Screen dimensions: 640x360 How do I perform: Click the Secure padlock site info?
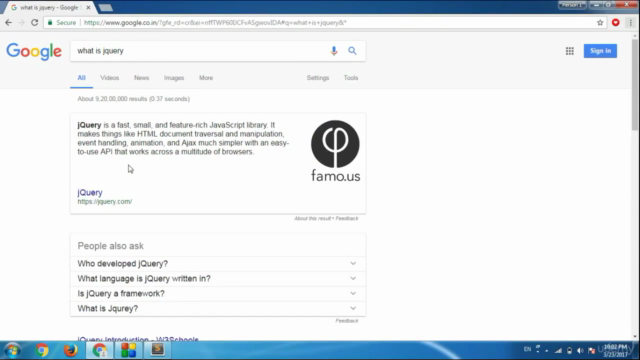62,22
